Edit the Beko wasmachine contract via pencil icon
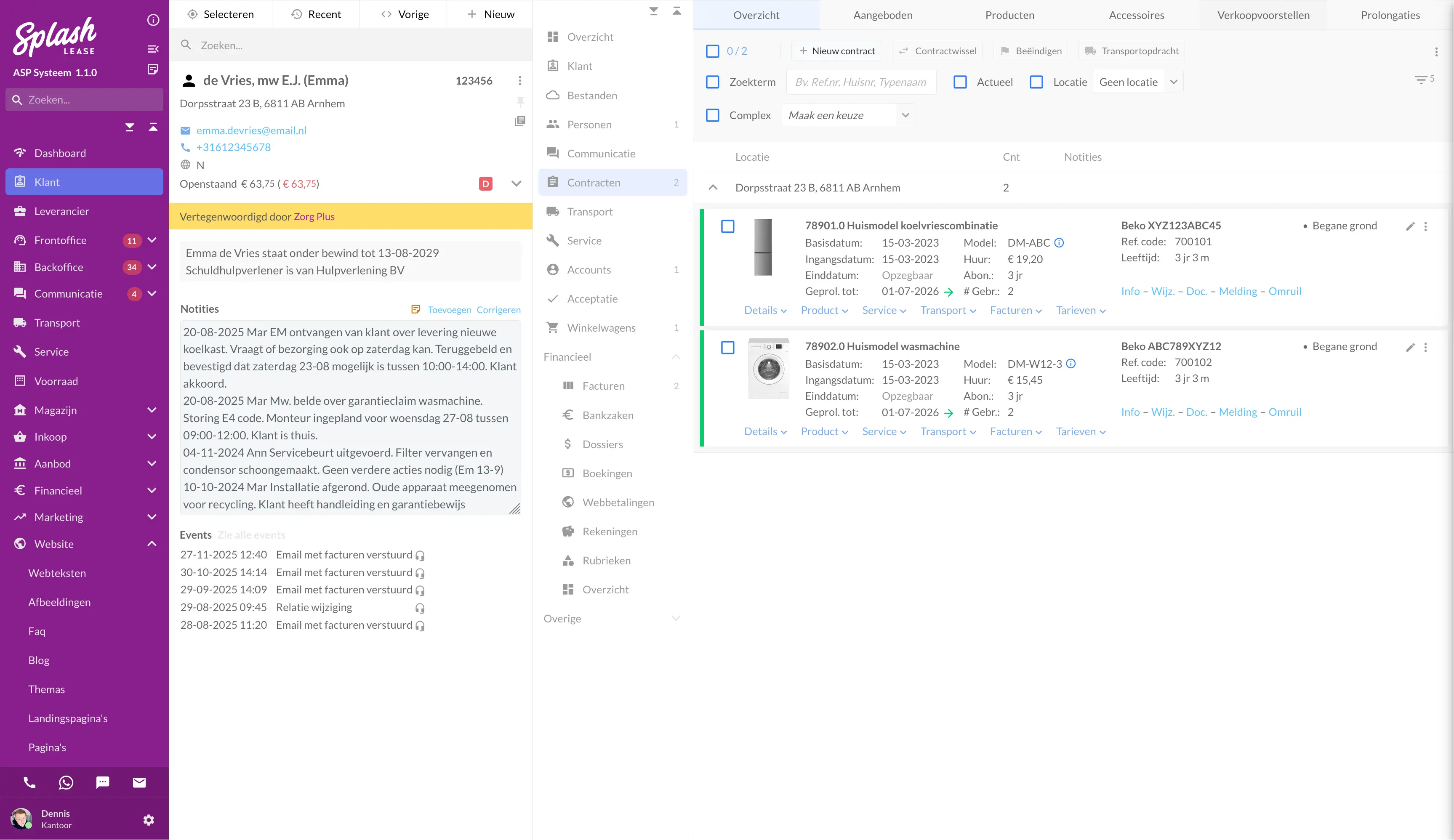Viewport: 1454px width, 840px height. tap(1411, 347)
